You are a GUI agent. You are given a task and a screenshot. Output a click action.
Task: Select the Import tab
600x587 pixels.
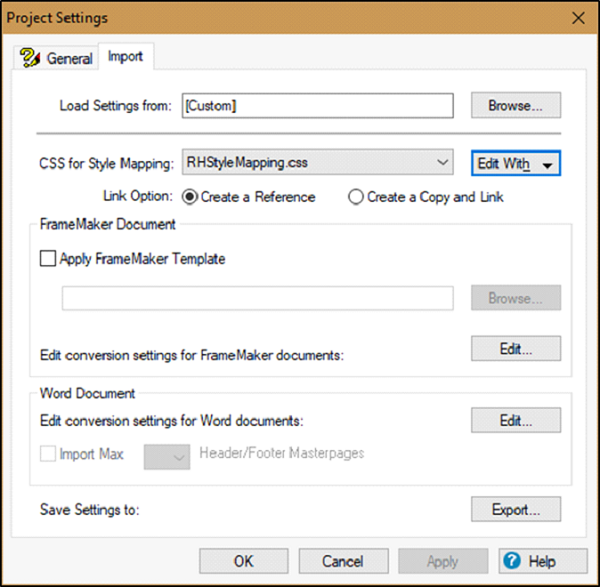tap(126, 57)
